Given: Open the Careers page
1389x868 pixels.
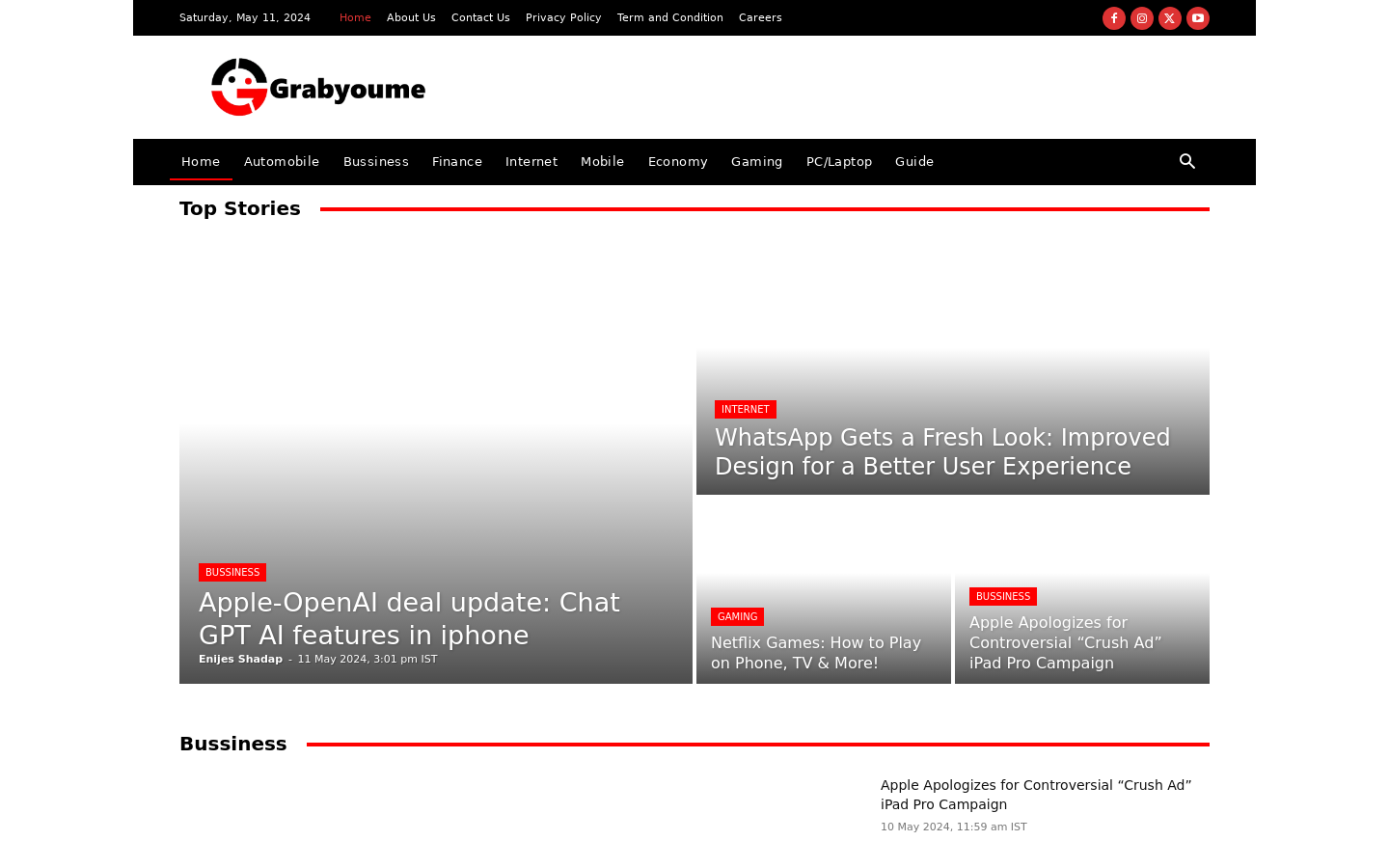Looking at the screenshot, I should 760,17.
